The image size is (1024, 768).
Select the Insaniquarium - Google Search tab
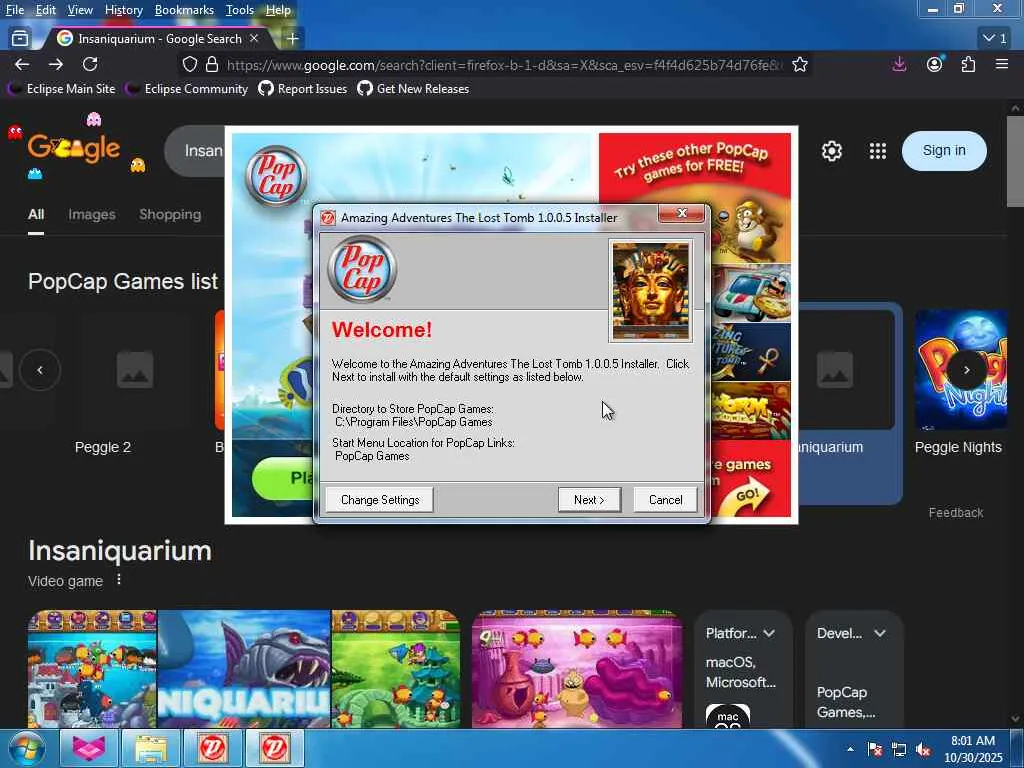159,39
